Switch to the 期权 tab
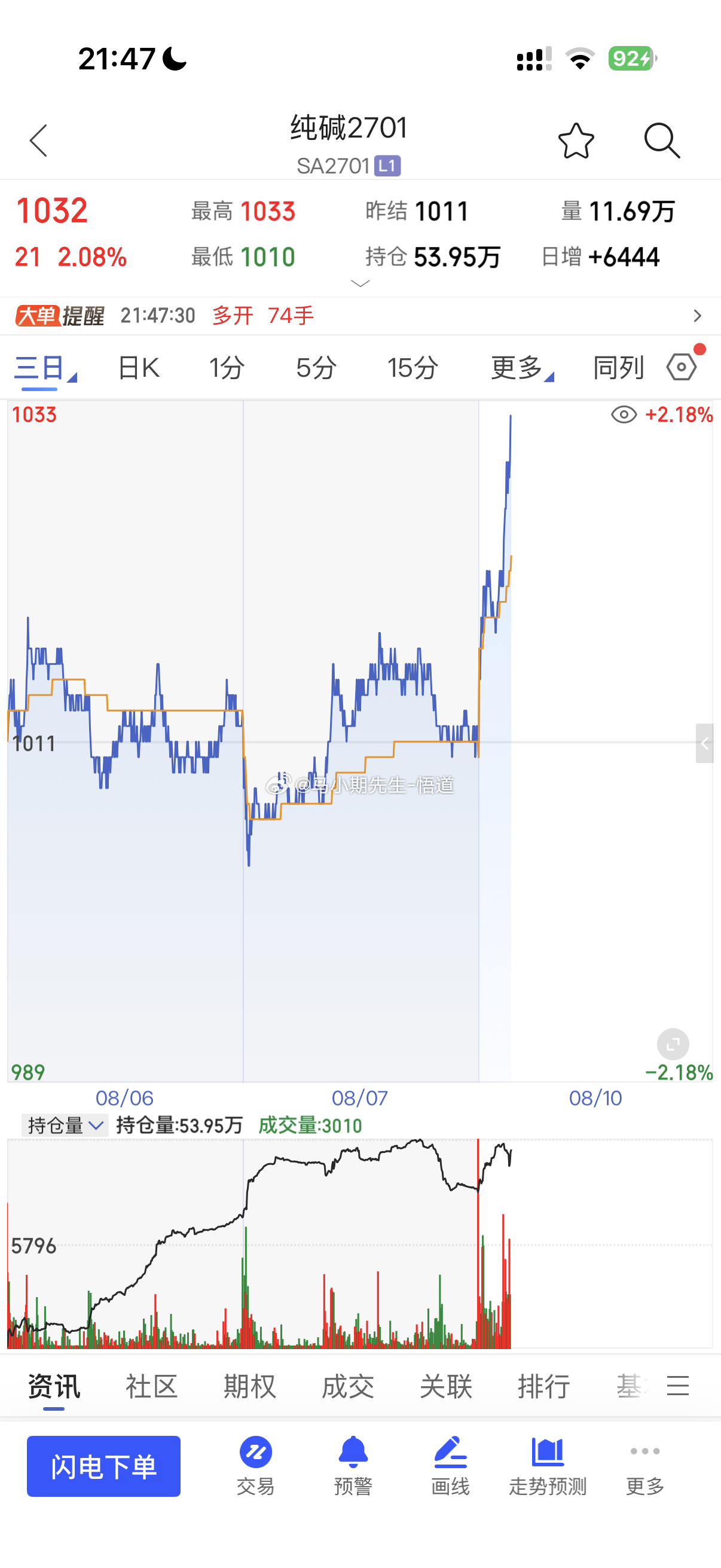Screen dimensions: 721x1568 pos(249,1386)
